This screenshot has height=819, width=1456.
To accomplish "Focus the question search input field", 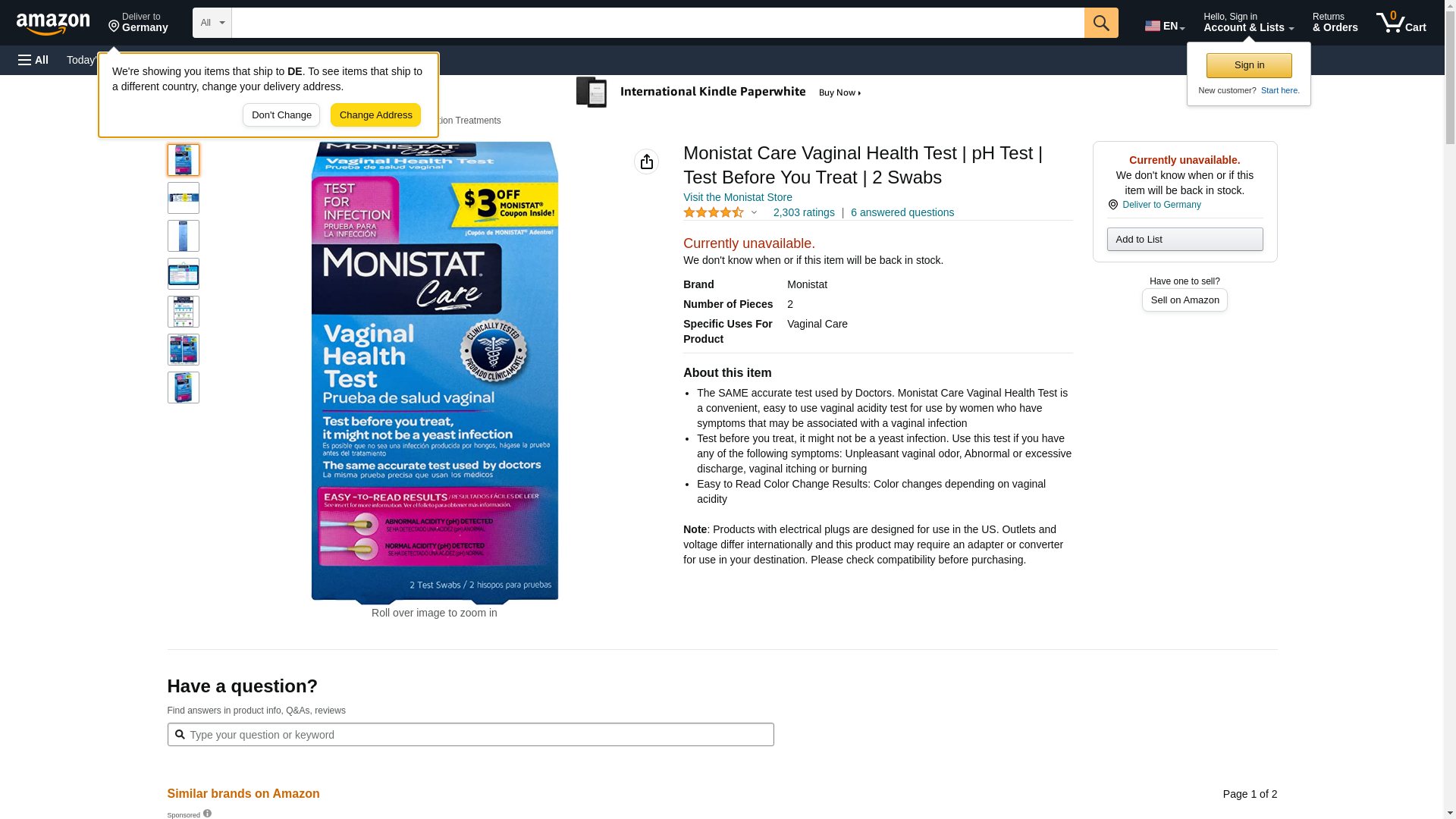I will coord(470,734).
